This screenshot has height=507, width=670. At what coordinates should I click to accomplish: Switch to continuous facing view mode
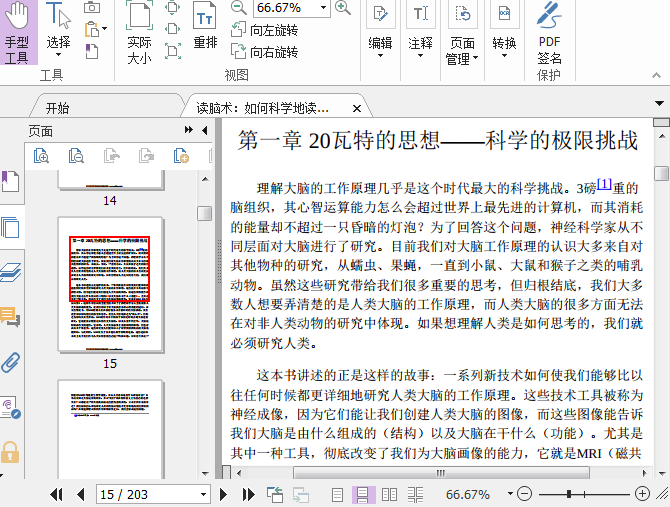[415, 495]
